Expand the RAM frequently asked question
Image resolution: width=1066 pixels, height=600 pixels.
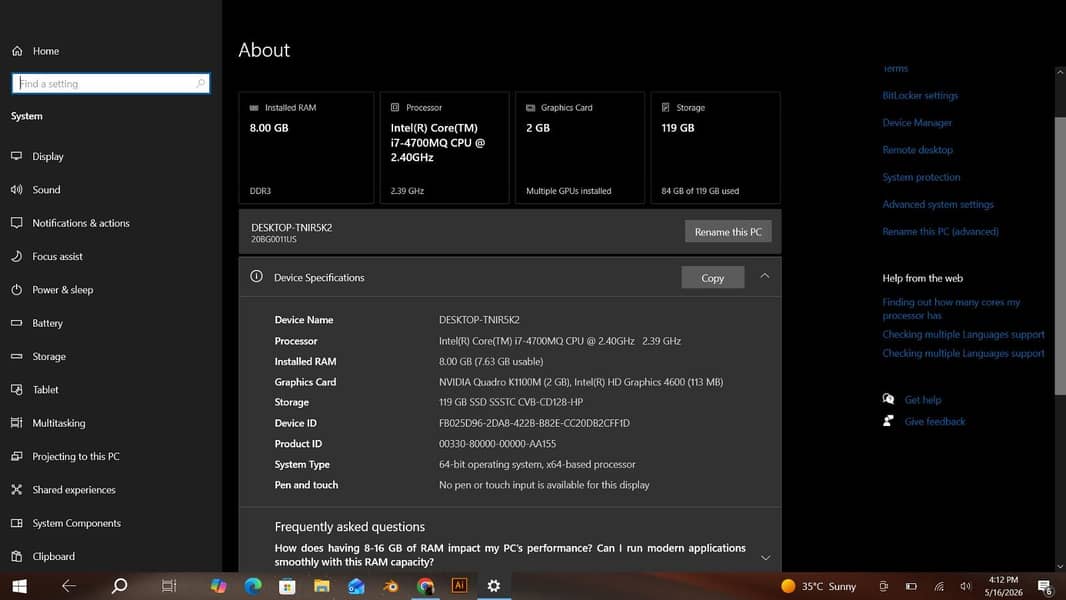pos(766,557)
